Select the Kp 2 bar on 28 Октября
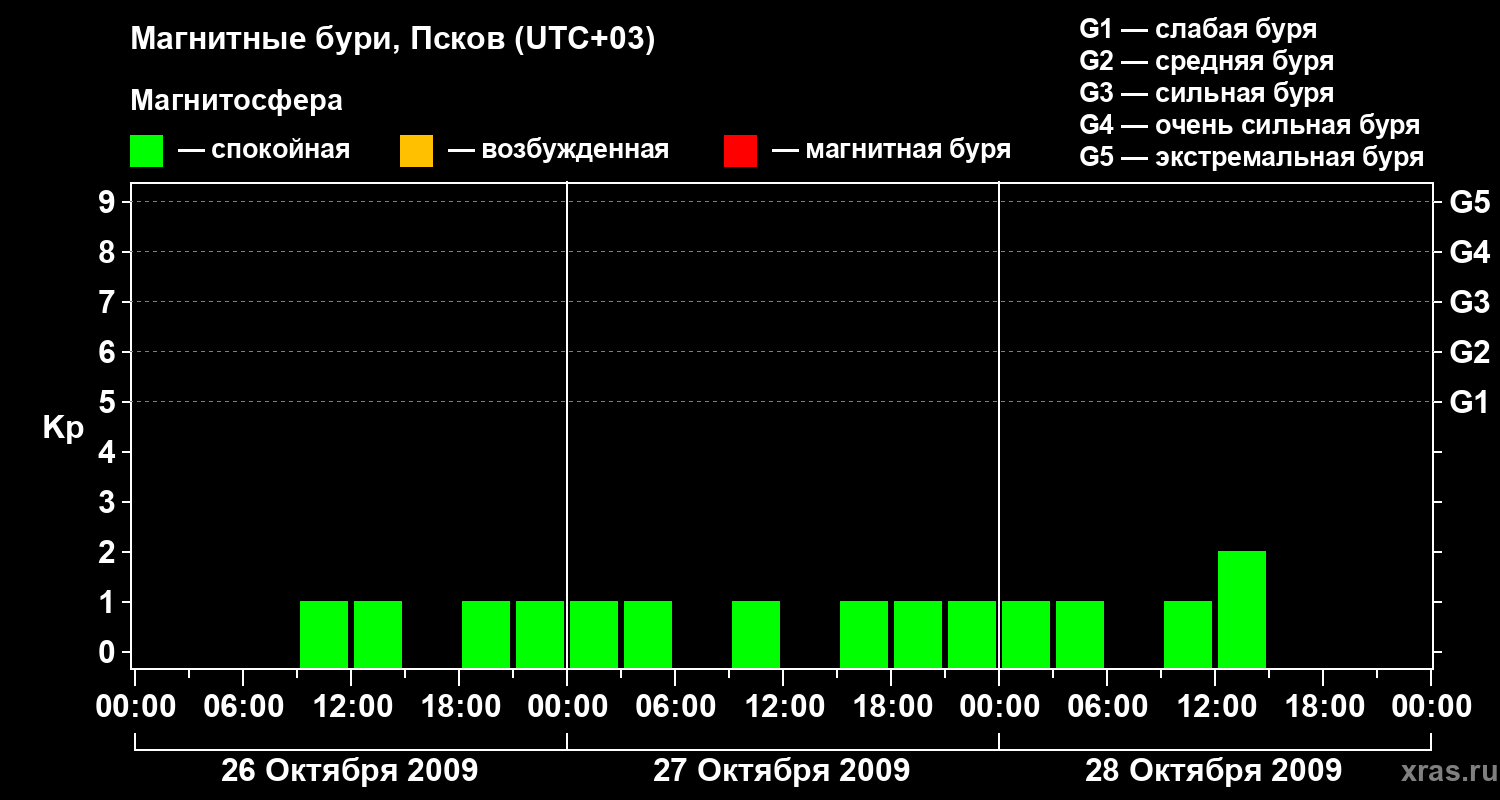The width and height of the screenshot is (1500, 800). tap(1242, 609)
